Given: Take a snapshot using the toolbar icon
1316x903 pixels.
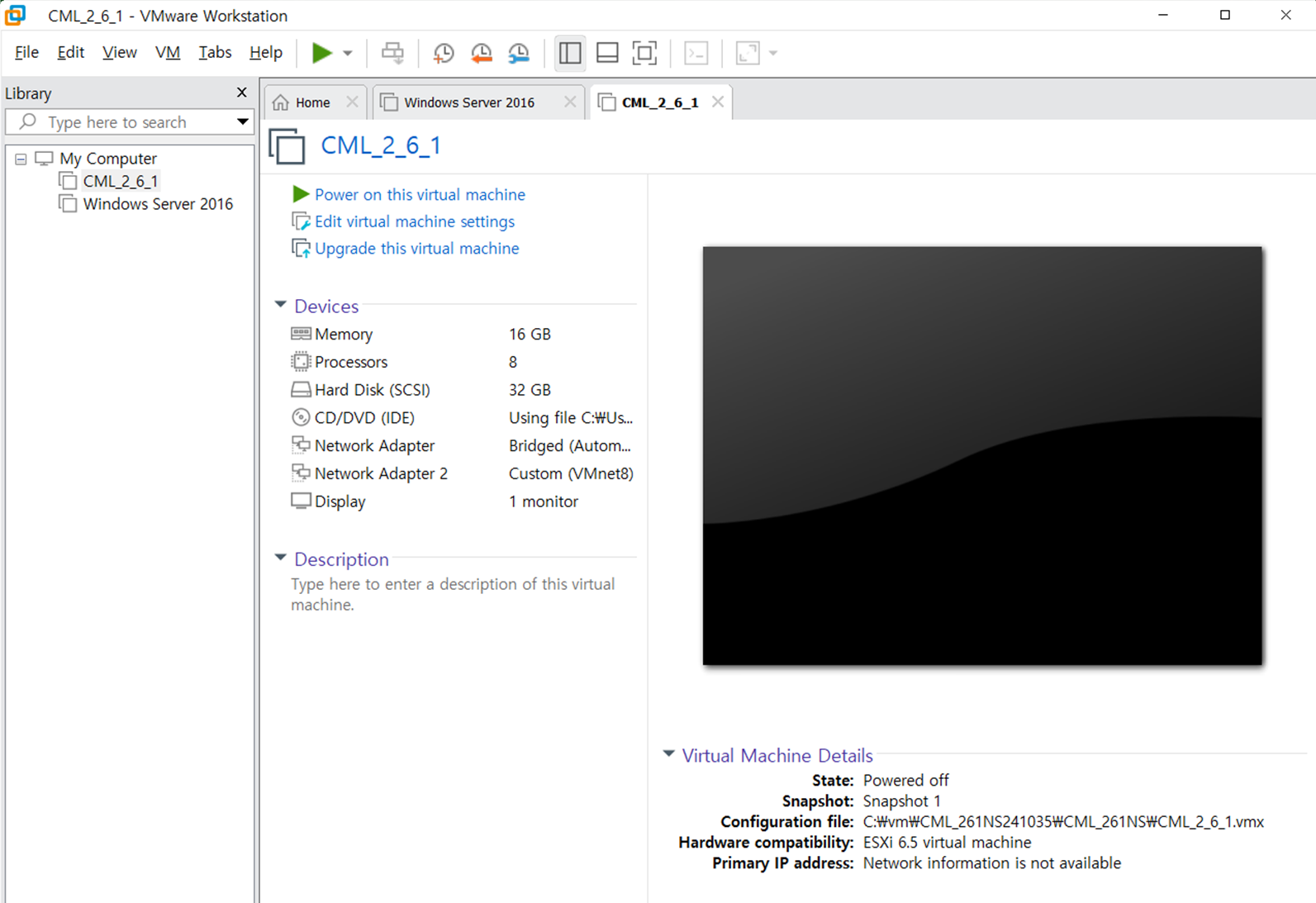Looking at the screenshot, I should 444,53.
